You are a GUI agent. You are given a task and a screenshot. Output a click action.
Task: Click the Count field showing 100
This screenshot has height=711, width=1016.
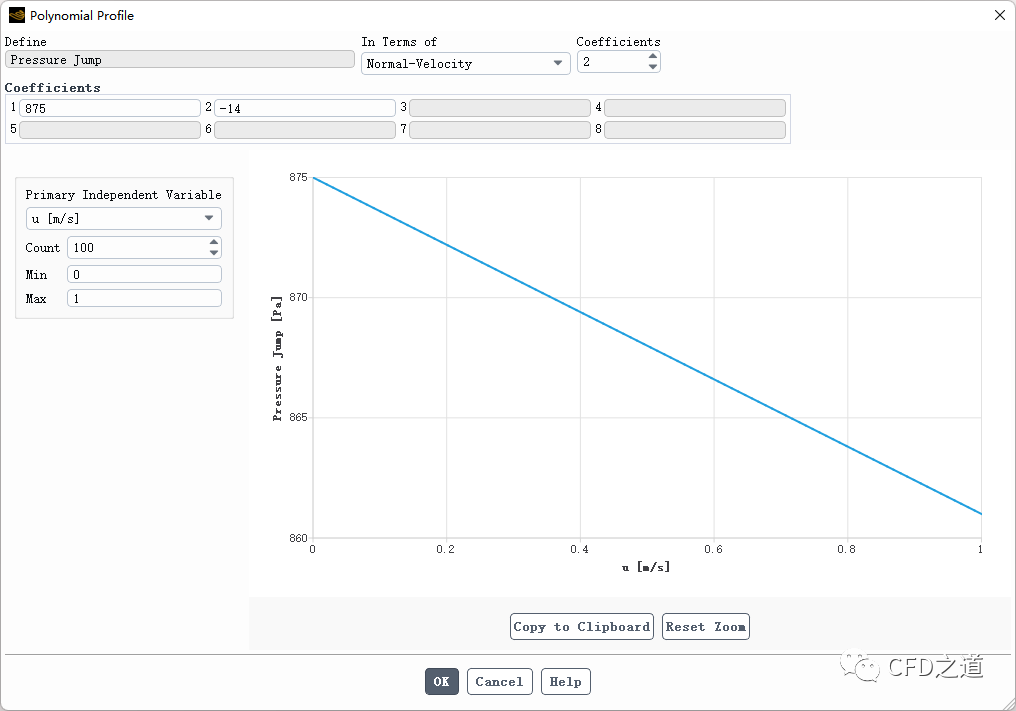pos(135,248)
